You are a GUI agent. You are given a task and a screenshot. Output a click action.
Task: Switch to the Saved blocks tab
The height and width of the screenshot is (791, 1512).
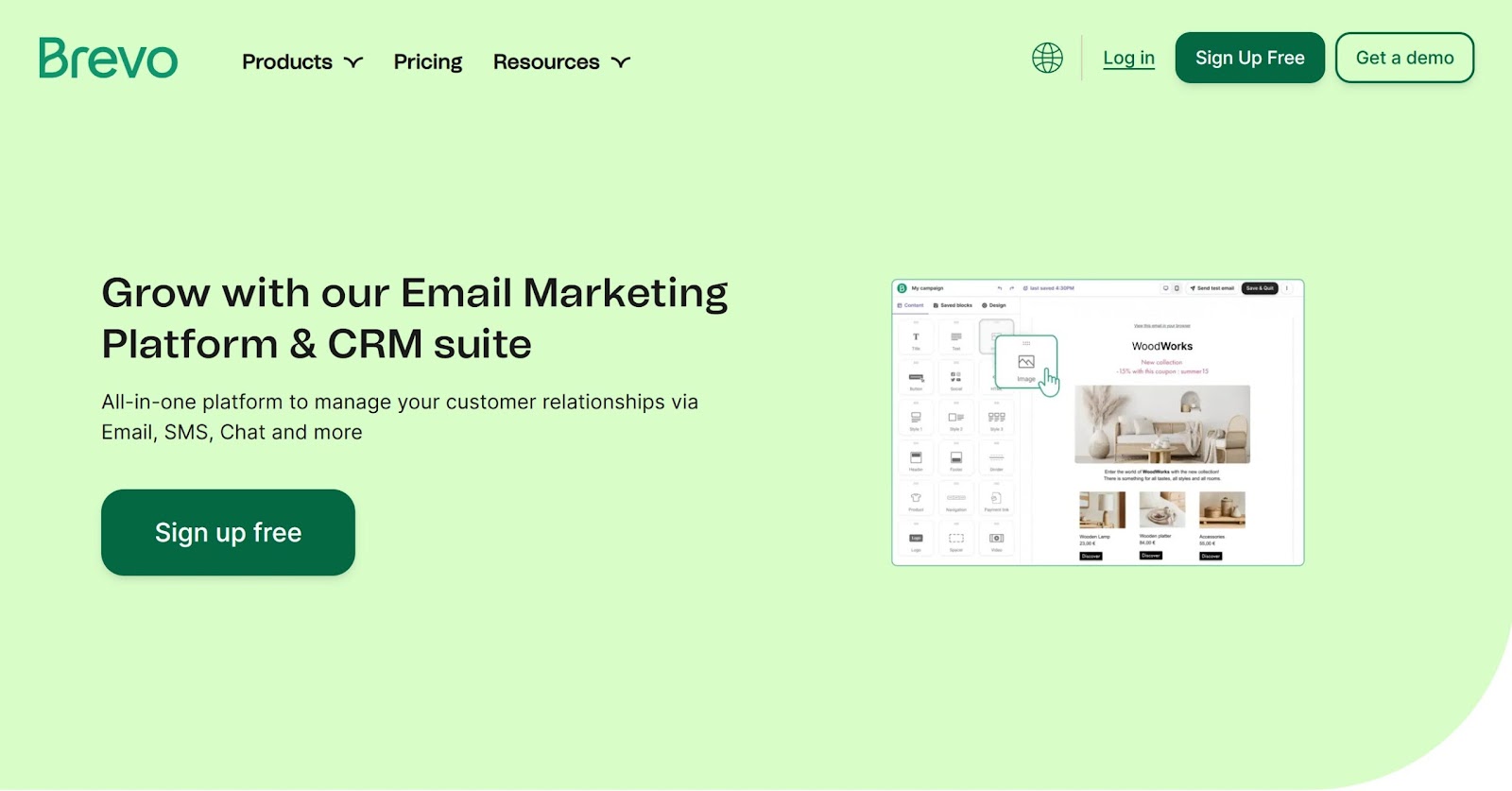(x=953, y=305)
